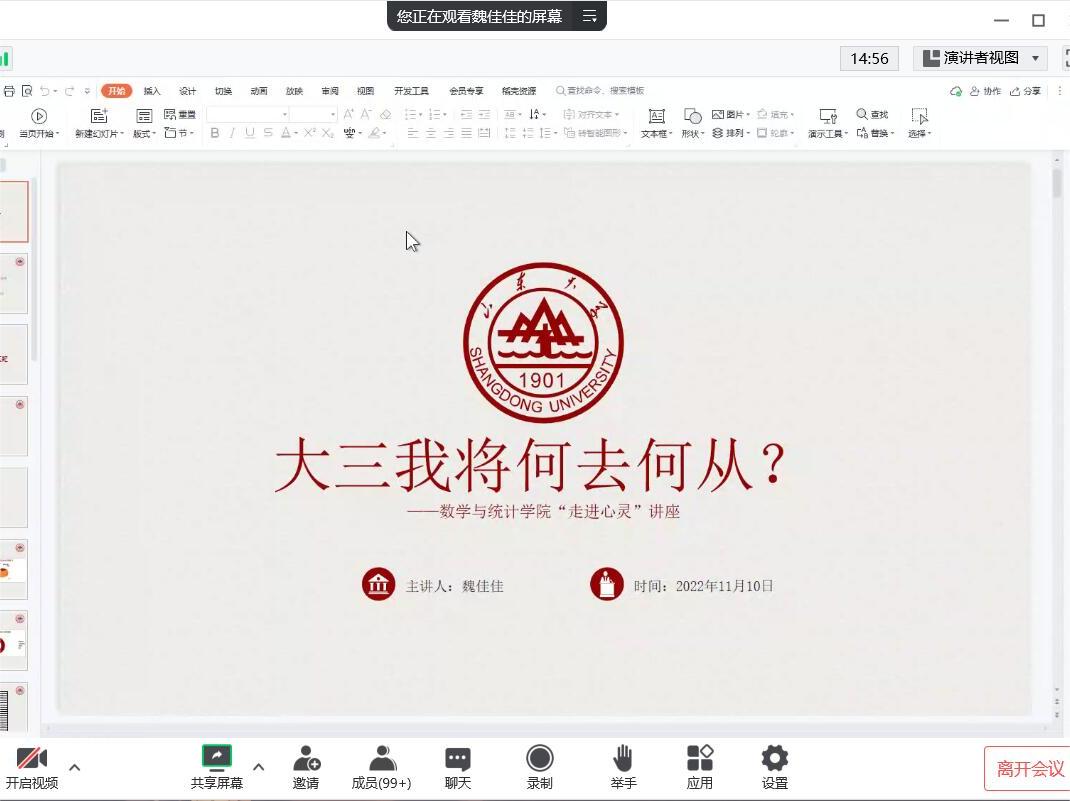1070x801 pixels.
Task: Toggle bold formatting in the ribbon
Action: 215,133
